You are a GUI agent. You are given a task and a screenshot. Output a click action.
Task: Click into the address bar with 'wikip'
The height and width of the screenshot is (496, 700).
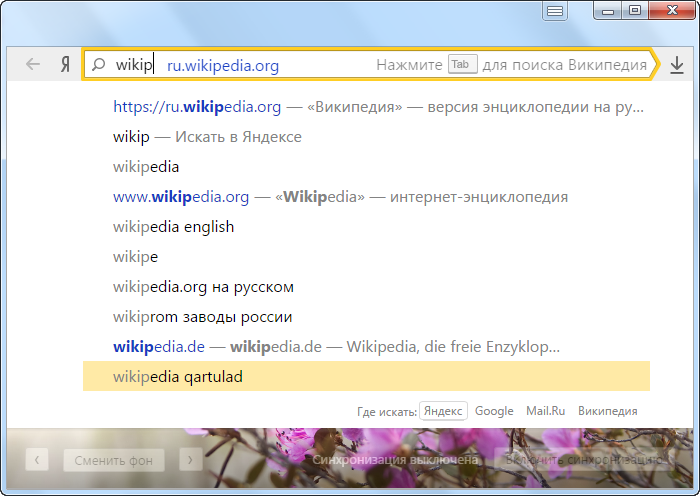click(x=370, y=64)
